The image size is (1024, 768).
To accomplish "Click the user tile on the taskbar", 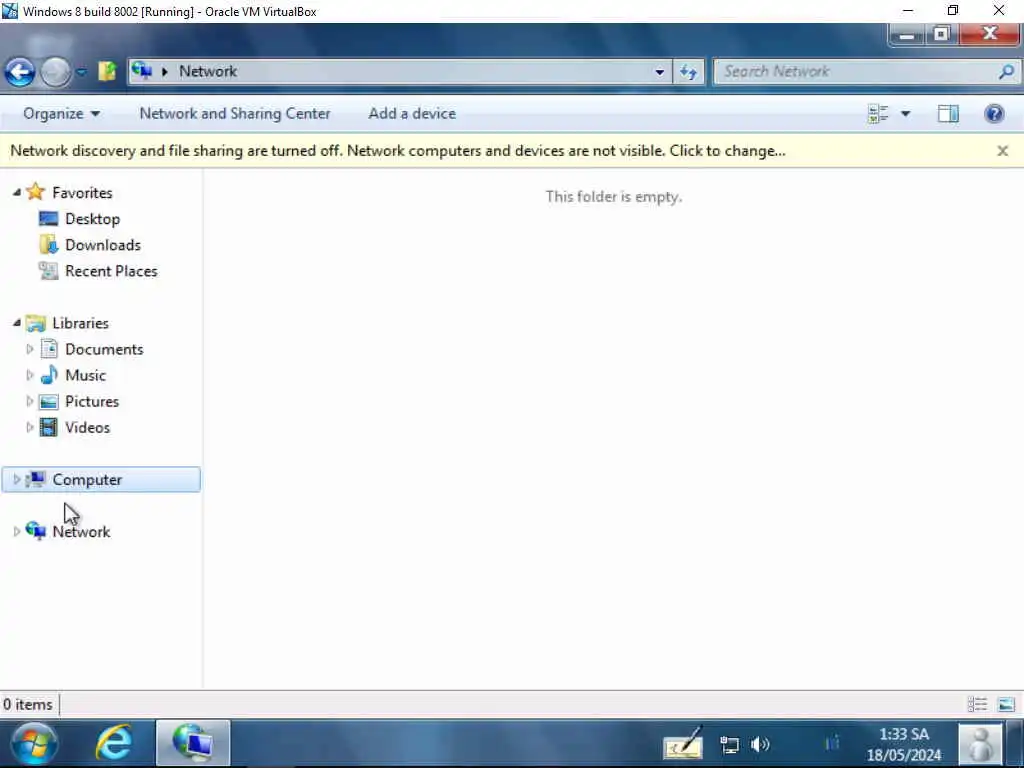I will (980, 744).
